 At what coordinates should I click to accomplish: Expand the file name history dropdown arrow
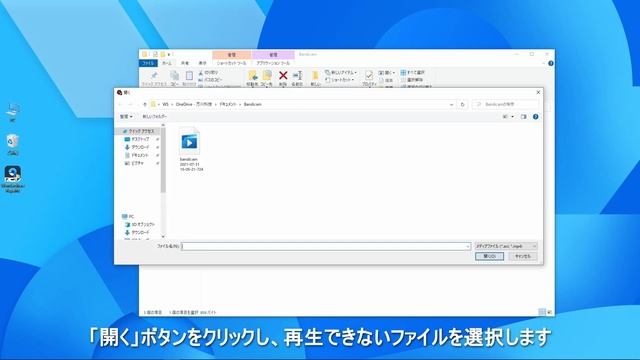coord(468,246)
